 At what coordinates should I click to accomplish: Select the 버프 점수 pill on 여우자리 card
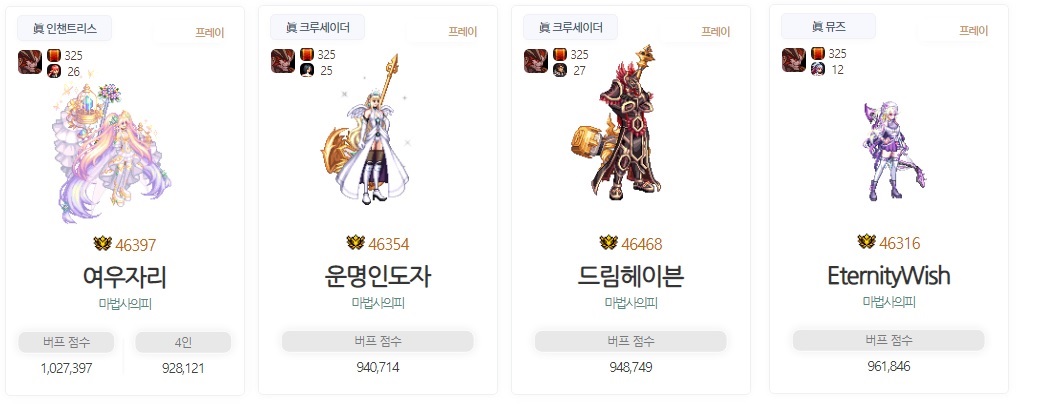[x=66, y=342]
